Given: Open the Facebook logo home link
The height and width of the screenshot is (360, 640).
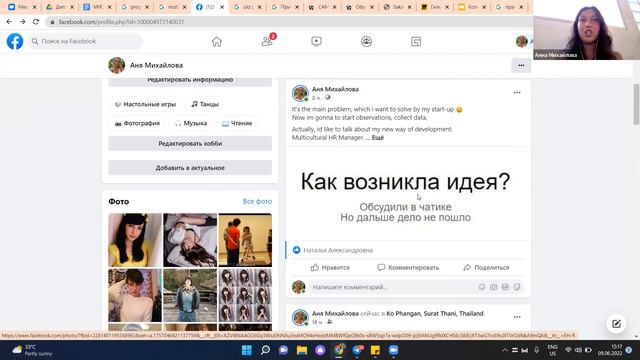Looking at the screenshot, I should pos(15,41).
